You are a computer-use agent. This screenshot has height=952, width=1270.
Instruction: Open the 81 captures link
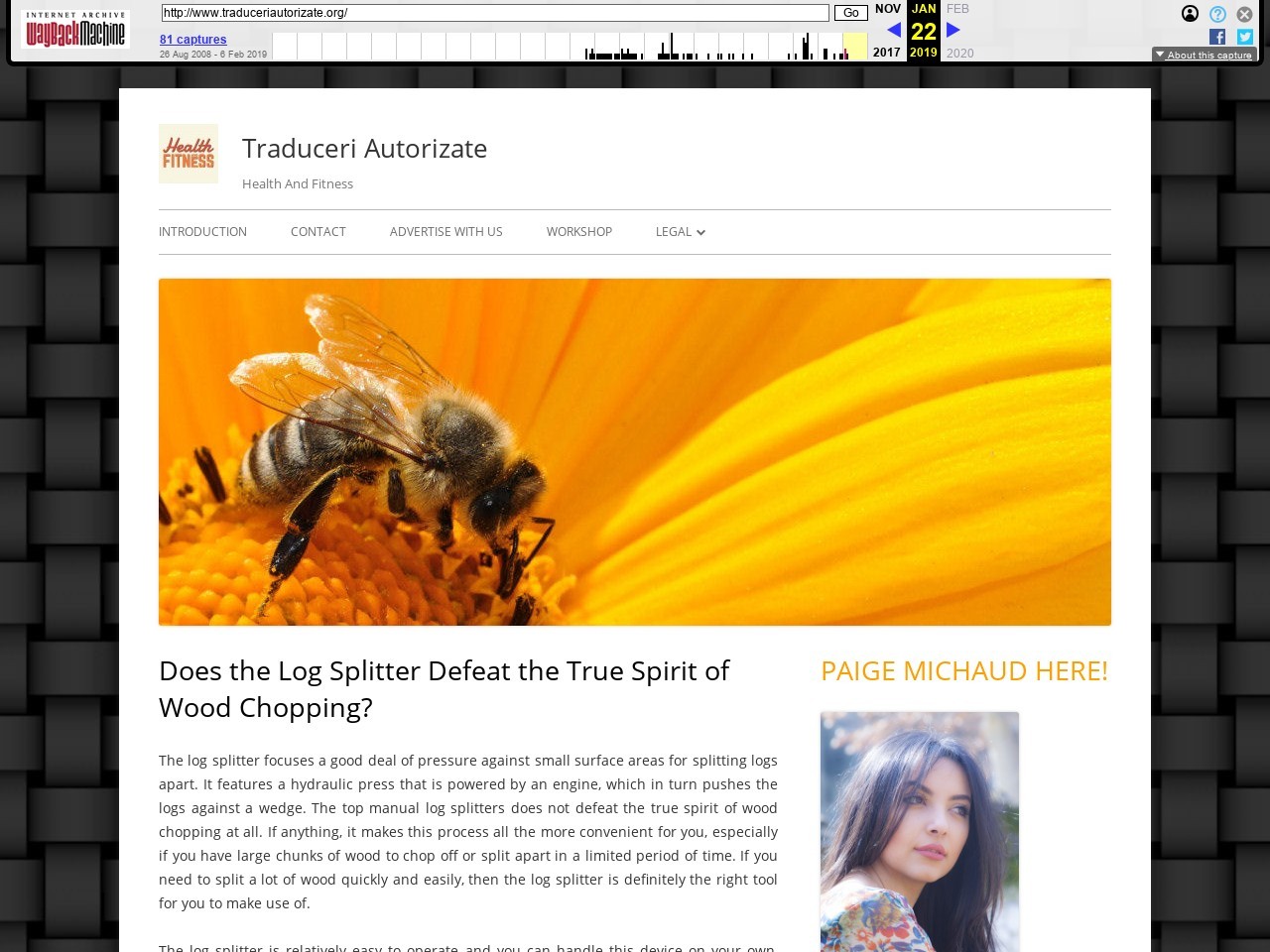click(193, 40)
